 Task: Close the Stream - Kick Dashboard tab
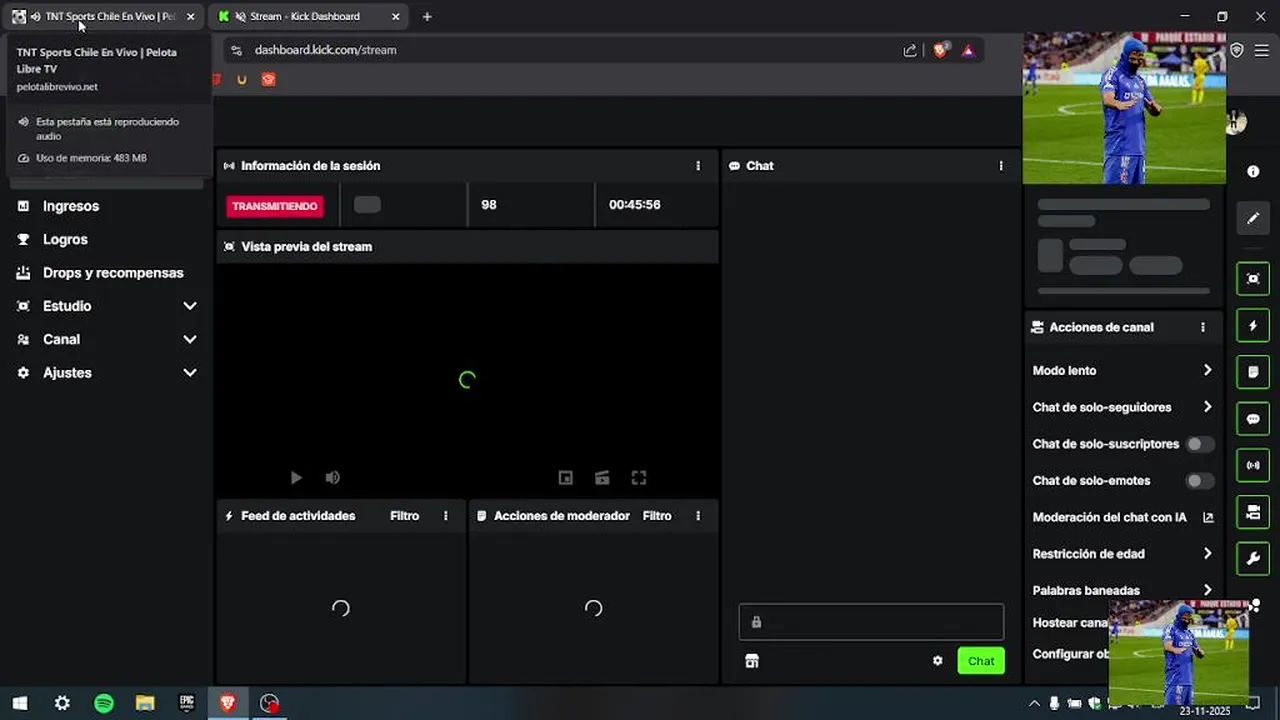click(396, 16)
